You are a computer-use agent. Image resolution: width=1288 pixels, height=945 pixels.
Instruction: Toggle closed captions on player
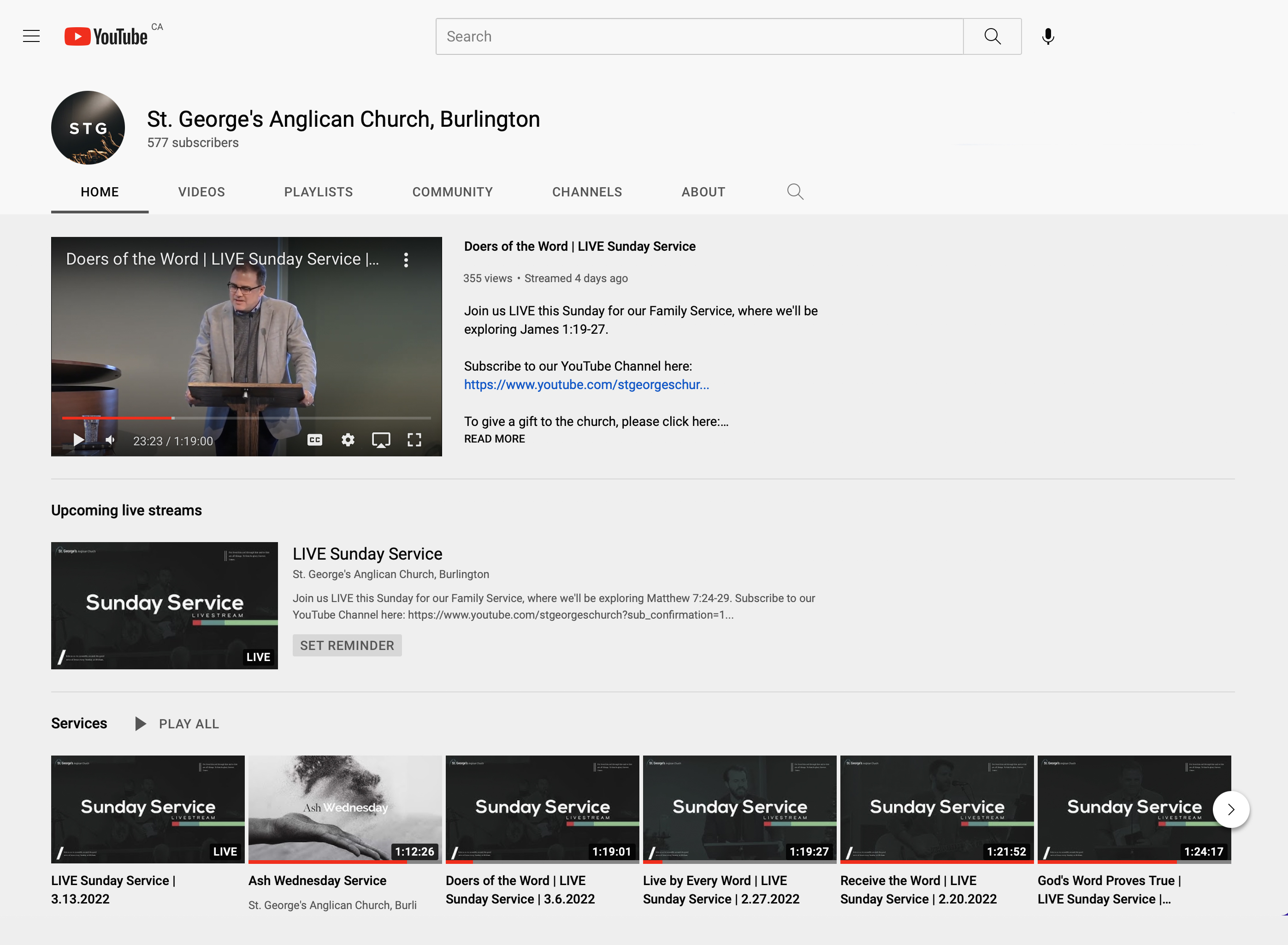coord(314,440)
